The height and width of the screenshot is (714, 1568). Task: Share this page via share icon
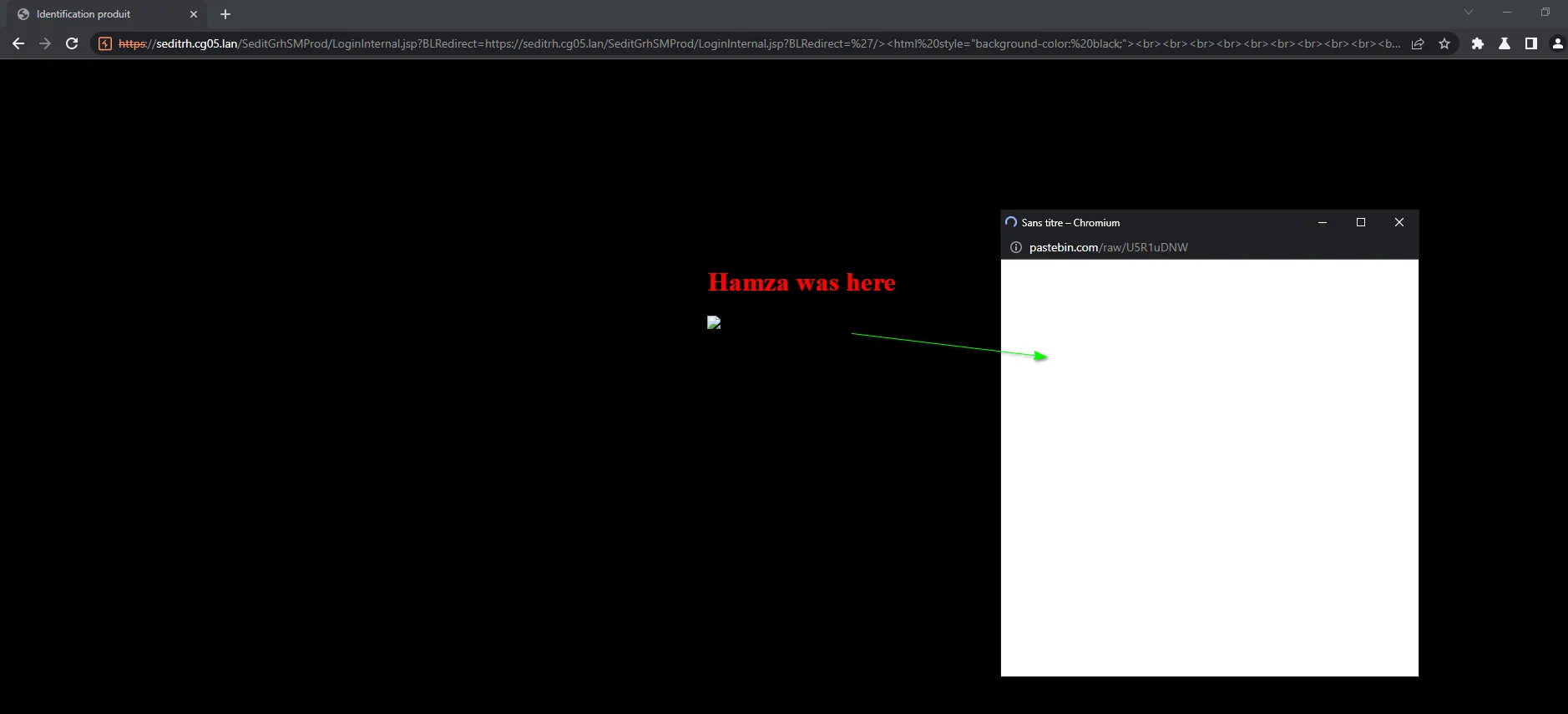(x=1418, y=43)
